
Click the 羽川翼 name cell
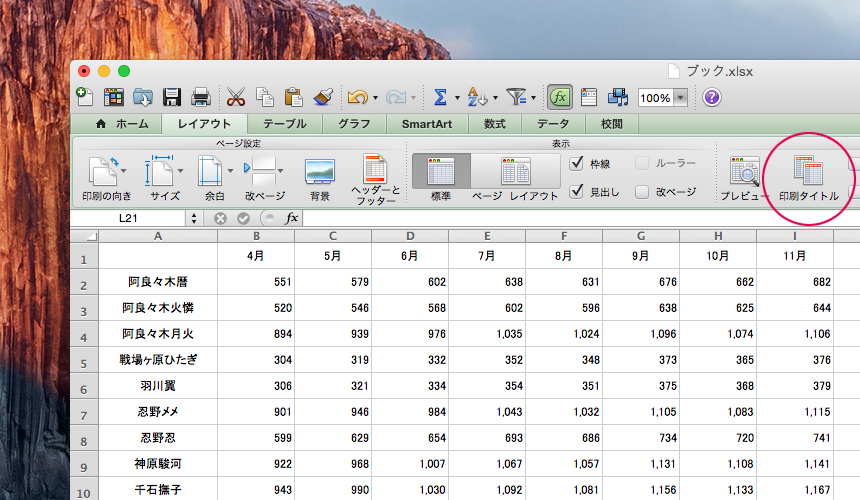point(158,386)
